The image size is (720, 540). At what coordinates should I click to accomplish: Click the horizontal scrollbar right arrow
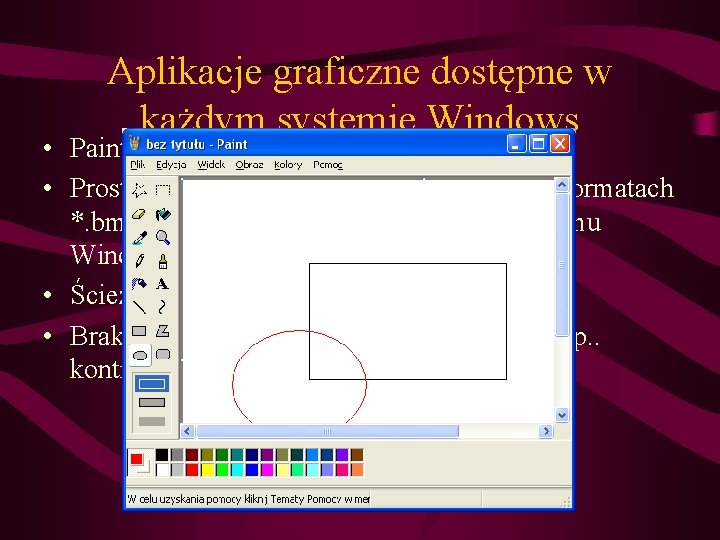pyautogui.click(x=546, y=431)
